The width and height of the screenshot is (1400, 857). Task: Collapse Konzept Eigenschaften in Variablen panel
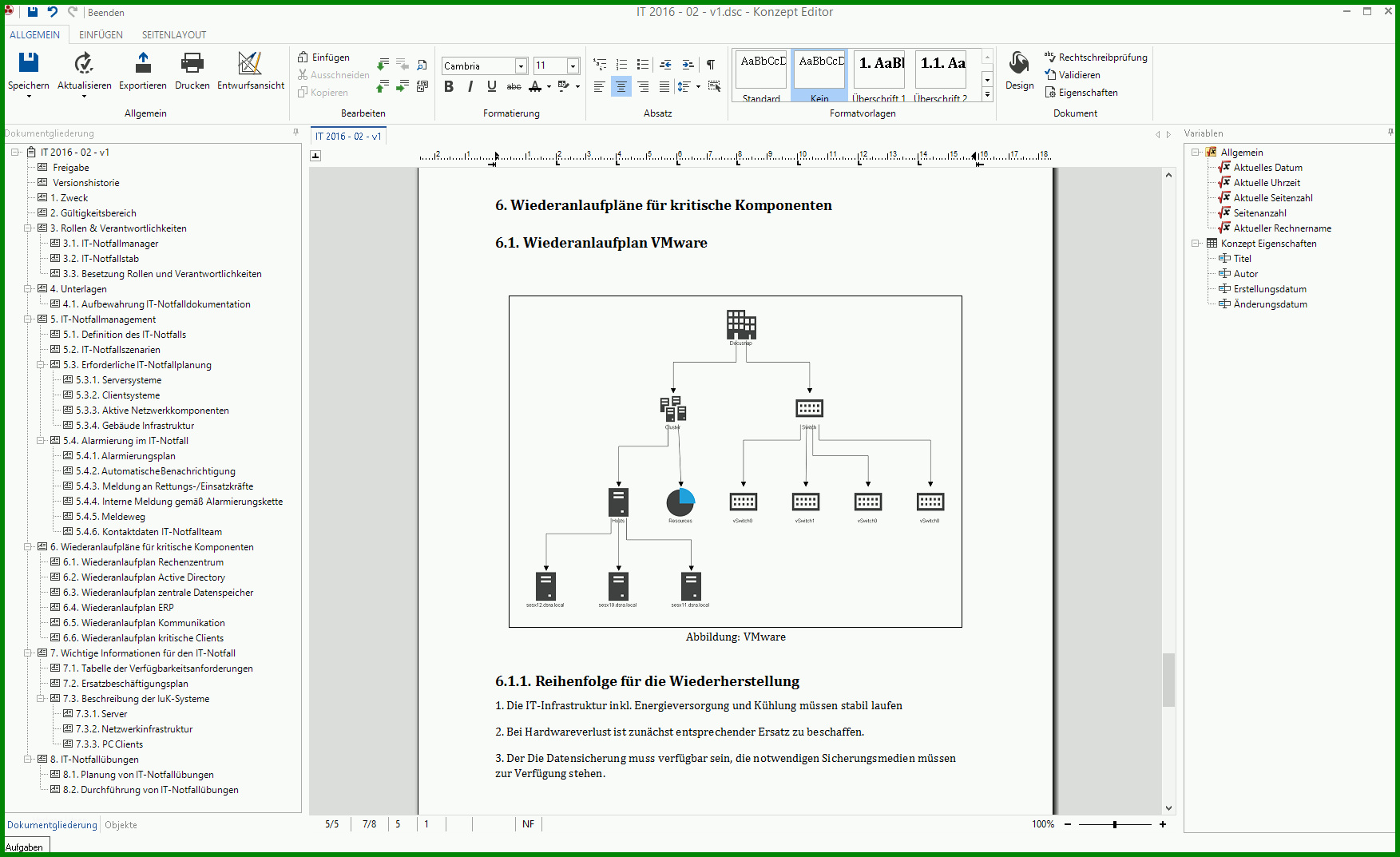[x=1196, y=244]
